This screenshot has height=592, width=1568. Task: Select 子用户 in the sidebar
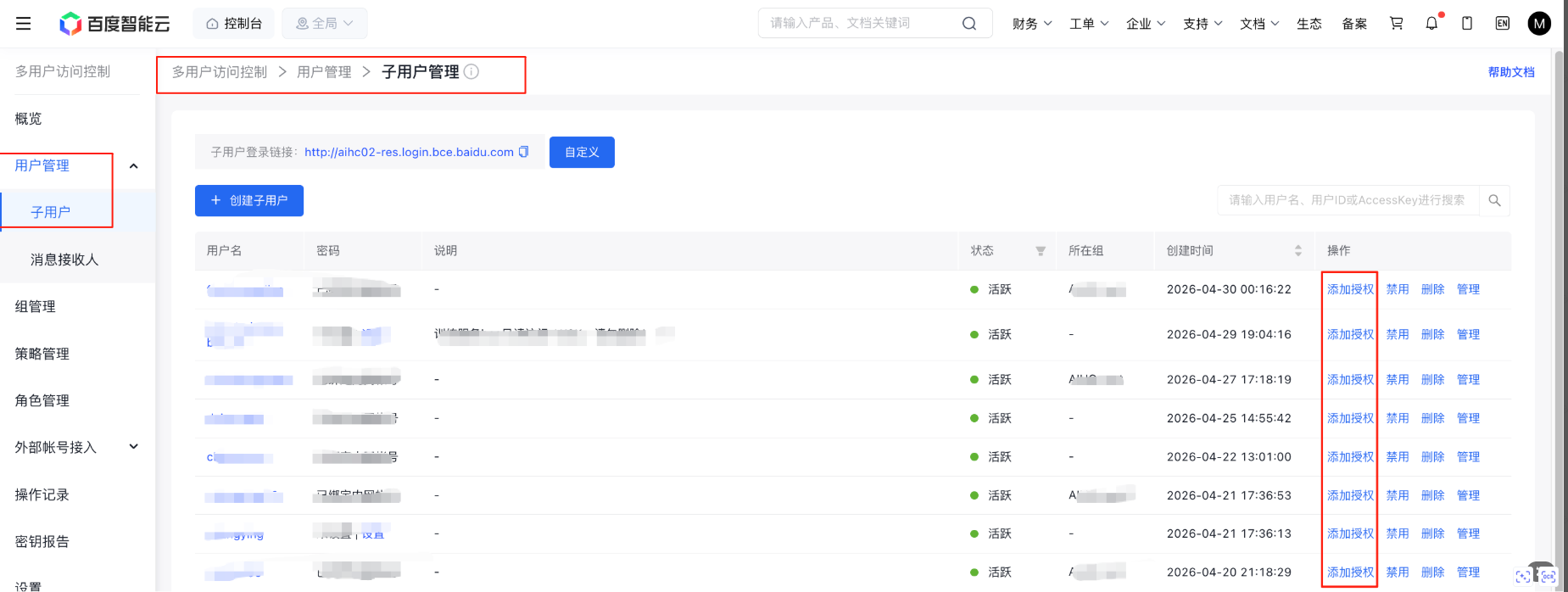51,212
